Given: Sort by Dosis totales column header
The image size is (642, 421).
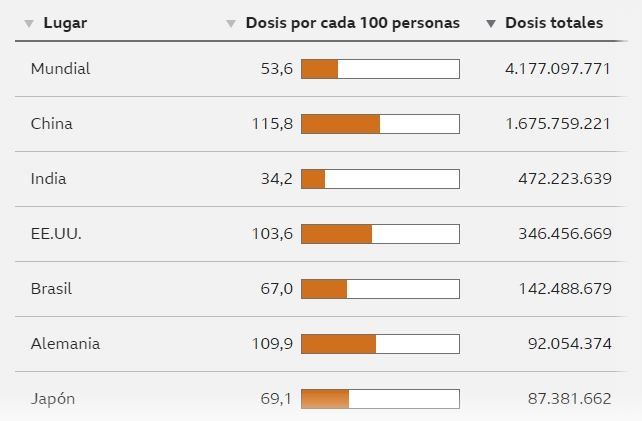Looking at the screenshot, I should tap(554, 23).
